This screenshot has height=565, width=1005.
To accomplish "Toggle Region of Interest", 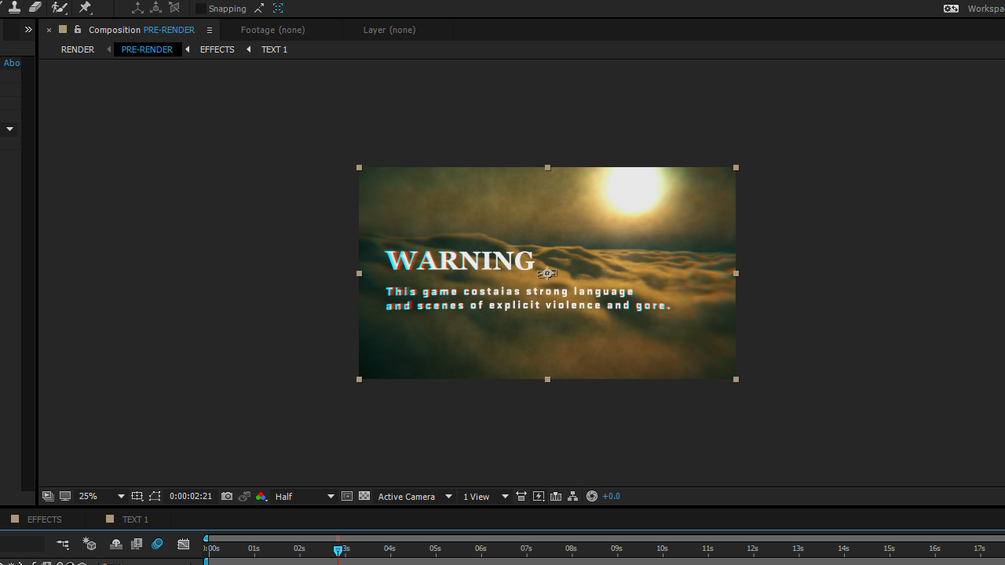I will (347, 496).
